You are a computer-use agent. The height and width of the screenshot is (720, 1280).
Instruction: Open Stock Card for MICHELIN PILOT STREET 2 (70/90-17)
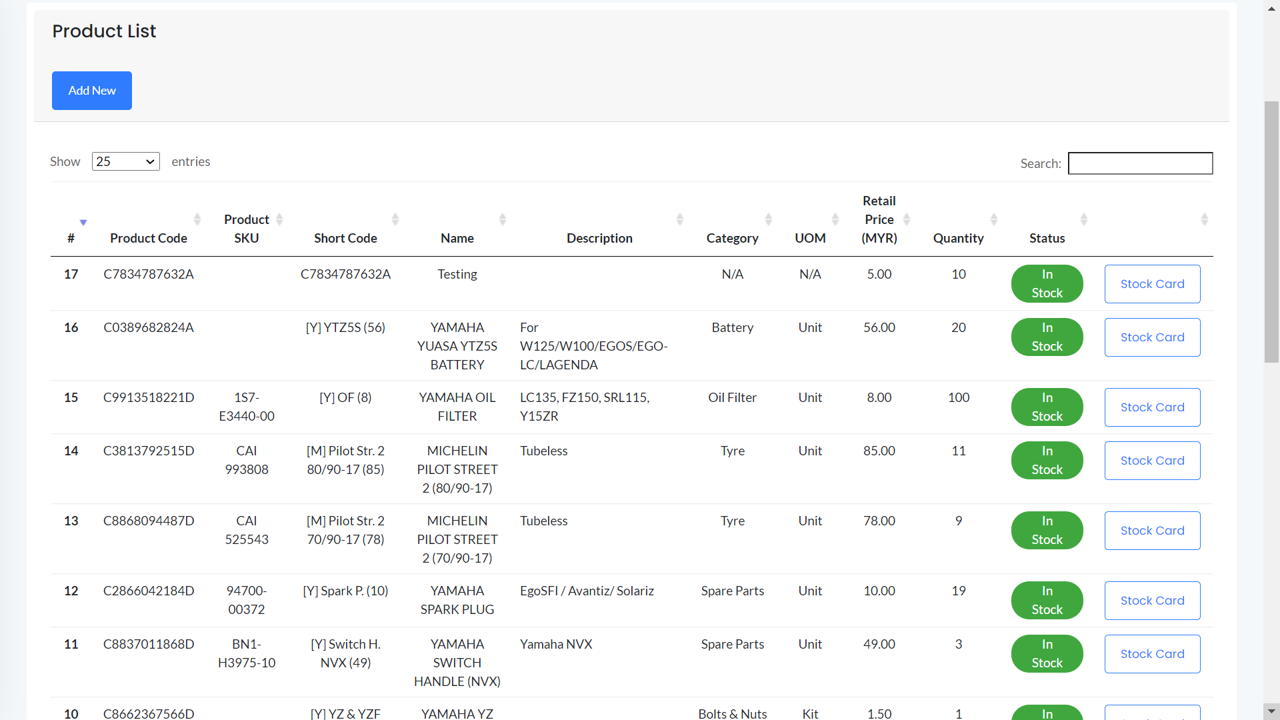pyautogui.click(x=1152, y=531)
